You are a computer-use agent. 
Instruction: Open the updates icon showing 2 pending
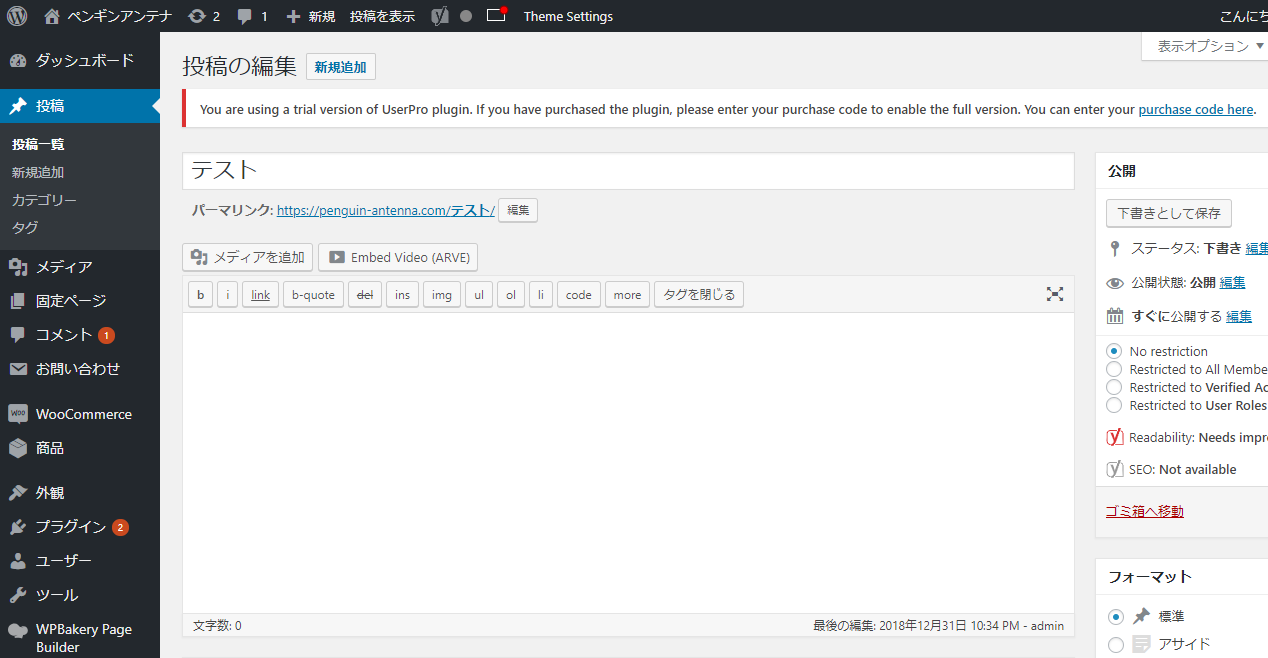tap(203, 16)
